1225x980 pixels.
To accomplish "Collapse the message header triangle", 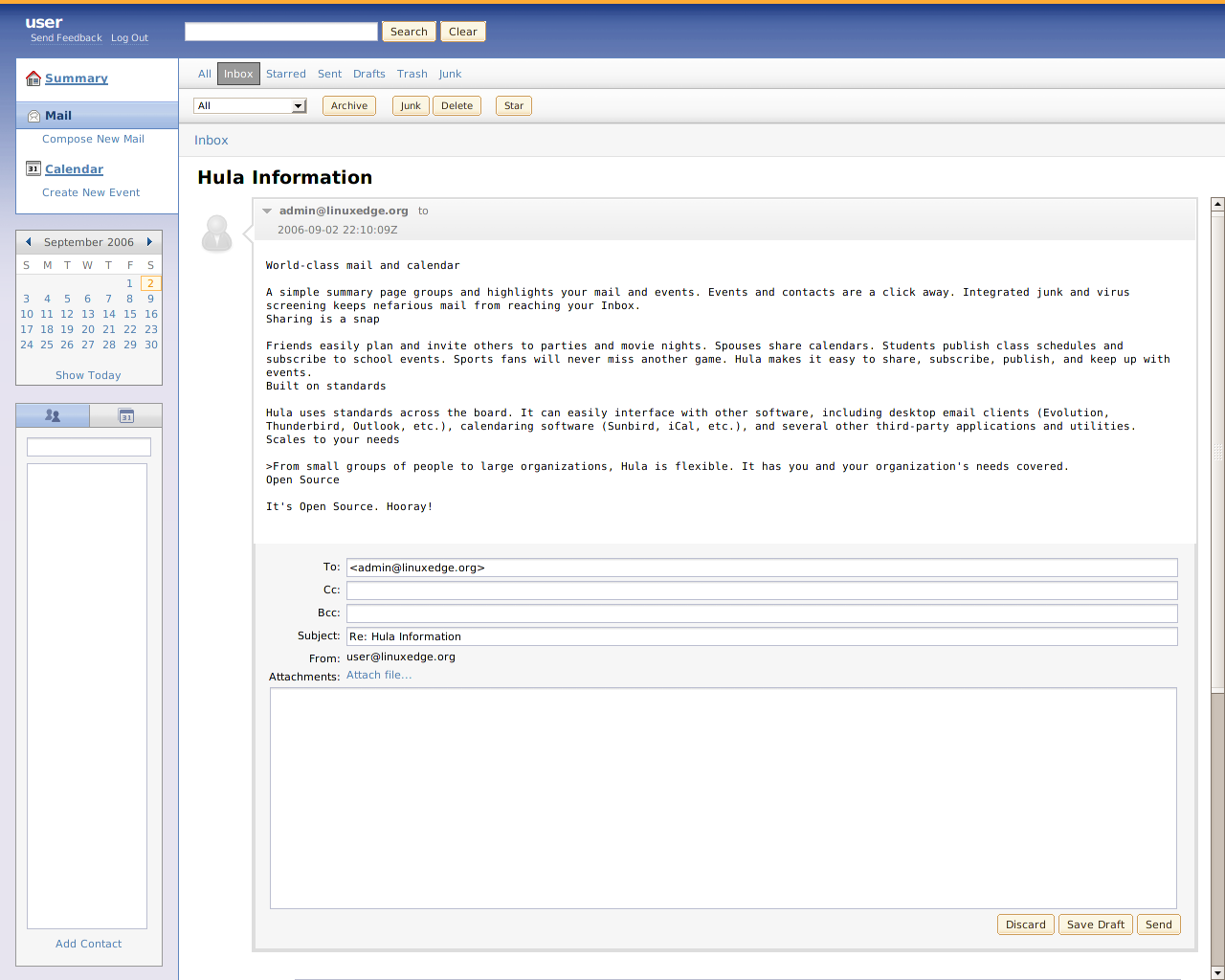I will [x=267, y=211].
